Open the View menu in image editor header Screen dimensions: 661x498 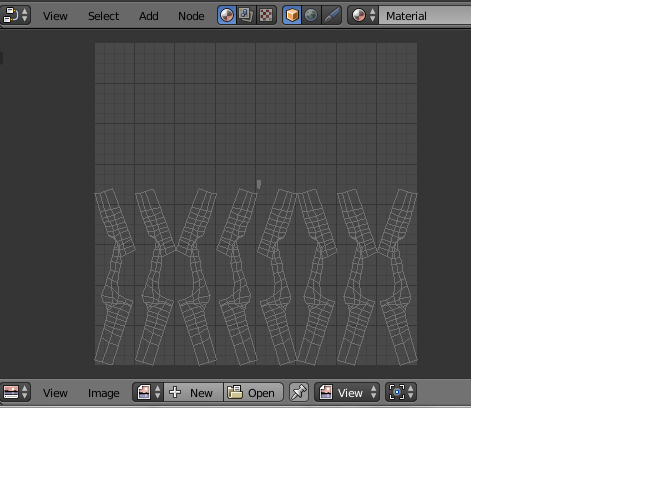[55, 393]
